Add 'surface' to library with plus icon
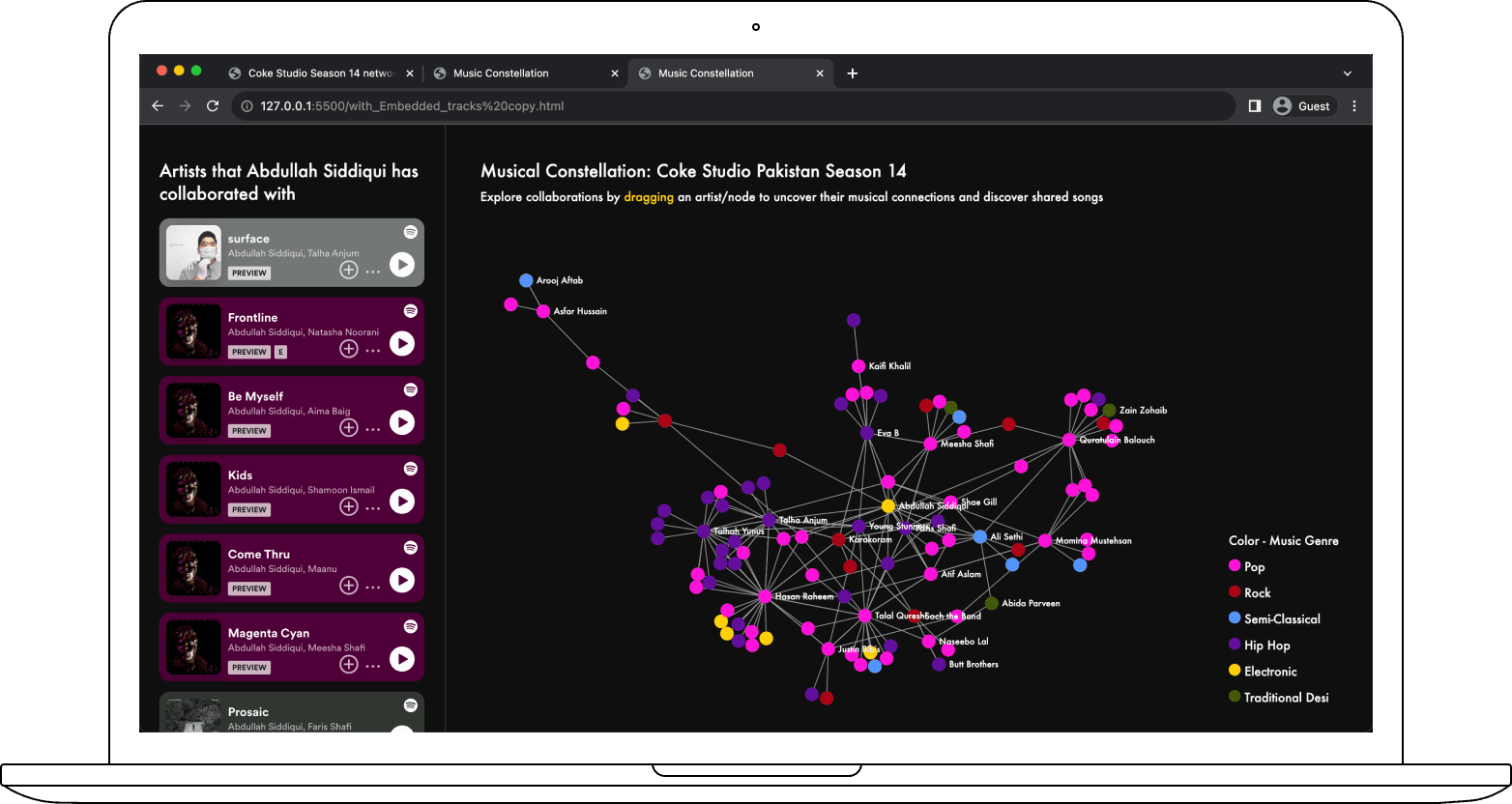The image size is (1512, 804). [x=349, y=271]
